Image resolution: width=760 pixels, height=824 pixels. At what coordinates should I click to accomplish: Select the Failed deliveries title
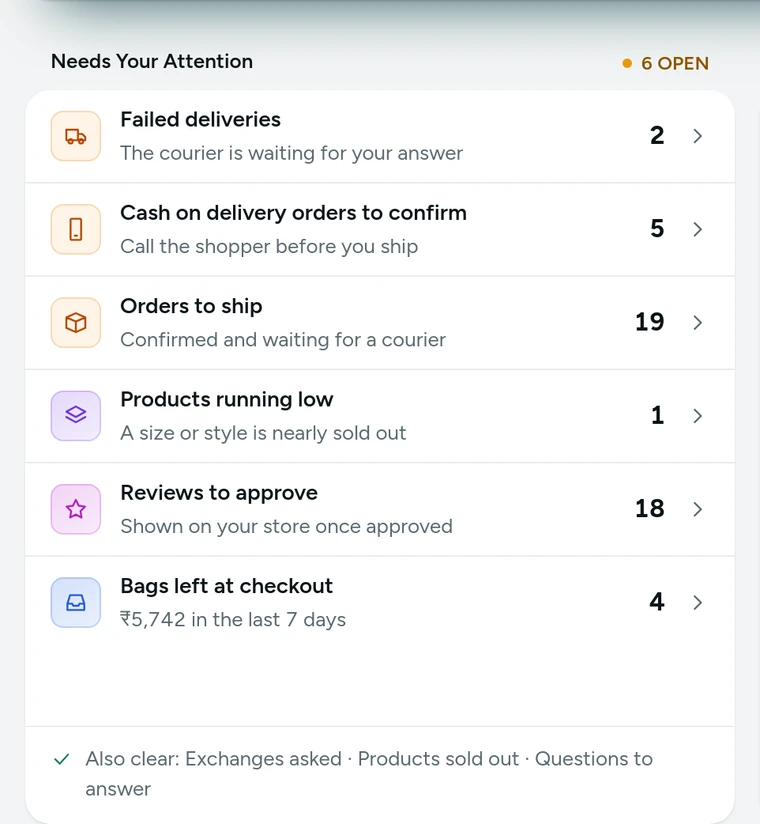(x=200, y=119)
